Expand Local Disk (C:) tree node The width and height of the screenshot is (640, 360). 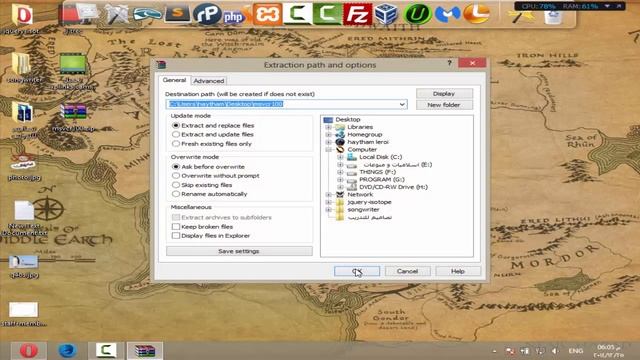340,157
